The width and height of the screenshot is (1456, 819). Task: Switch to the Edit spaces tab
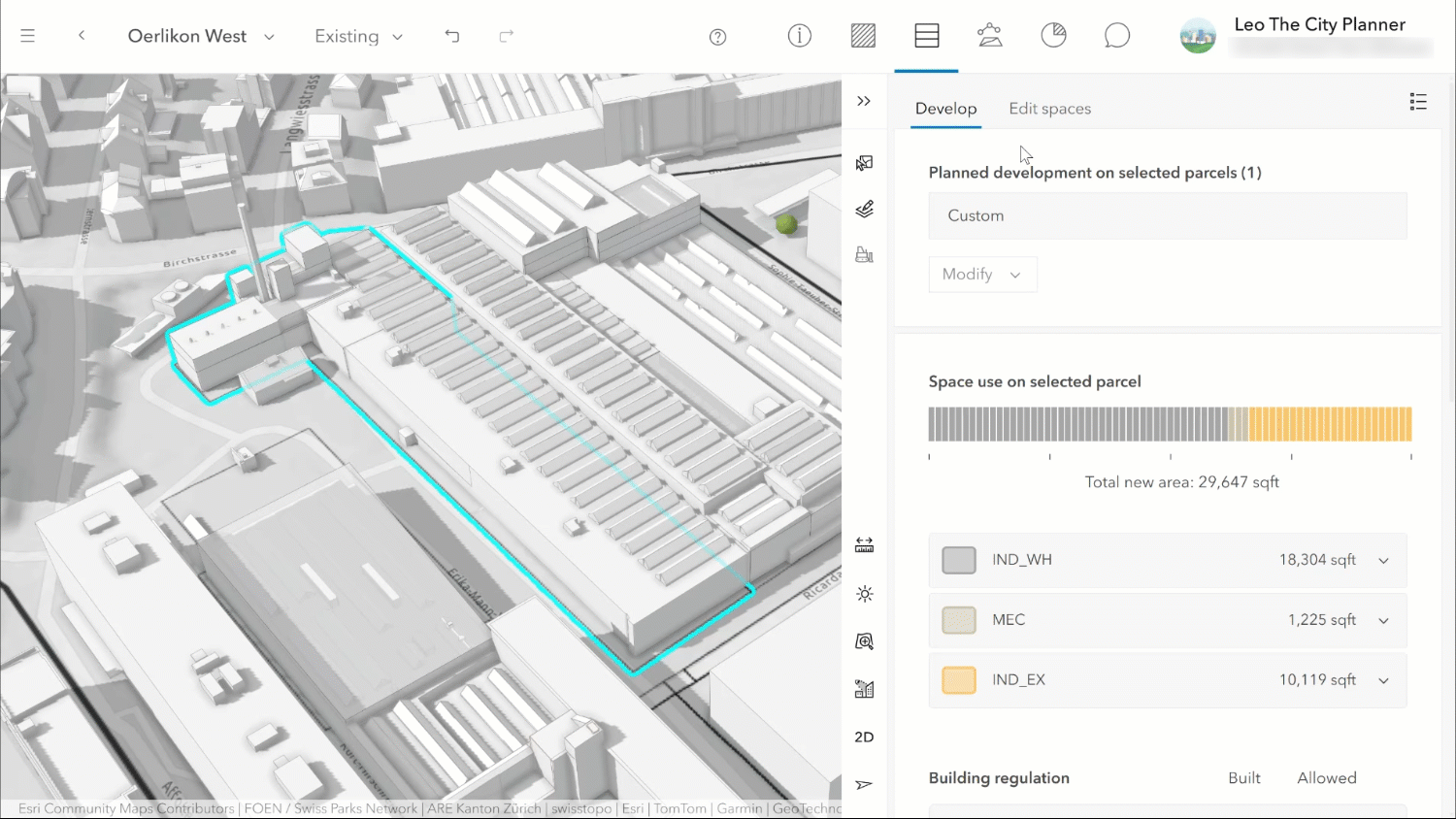click(1050, 109)
